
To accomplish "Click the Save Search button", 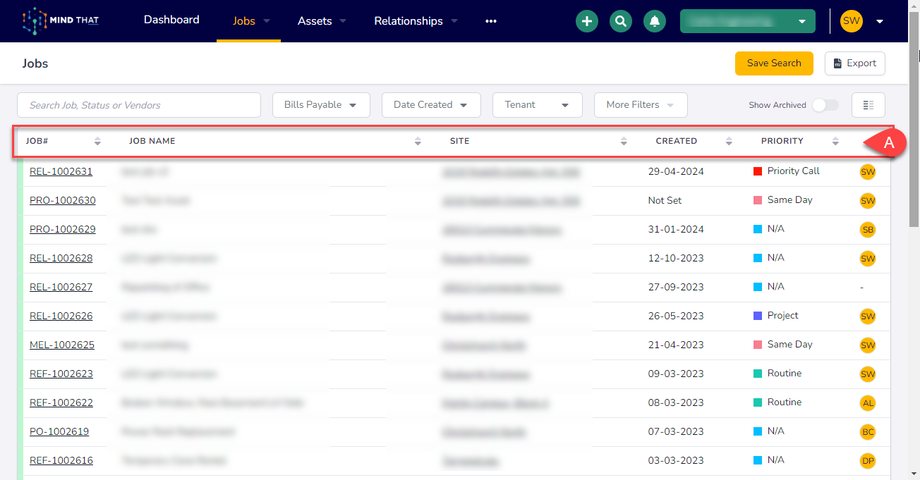I will point(774,63).
